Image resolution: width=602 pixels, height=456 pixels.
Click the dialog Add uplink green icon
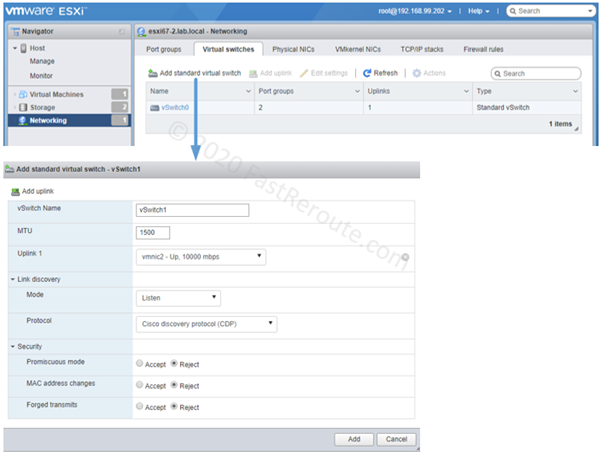point(15,192)
